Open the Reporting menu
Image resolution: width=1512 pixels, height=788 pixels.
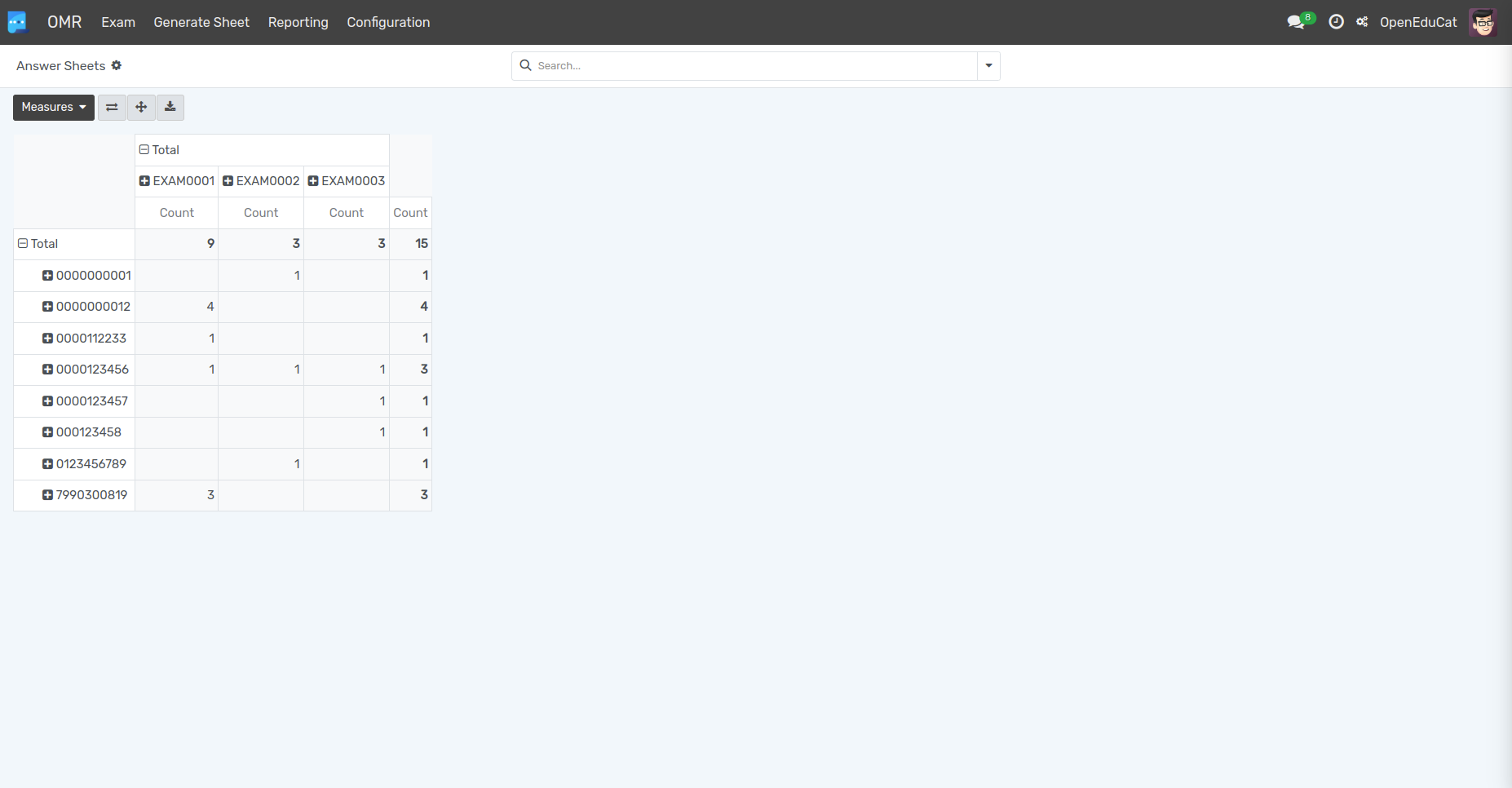click(x=298, y=22)
